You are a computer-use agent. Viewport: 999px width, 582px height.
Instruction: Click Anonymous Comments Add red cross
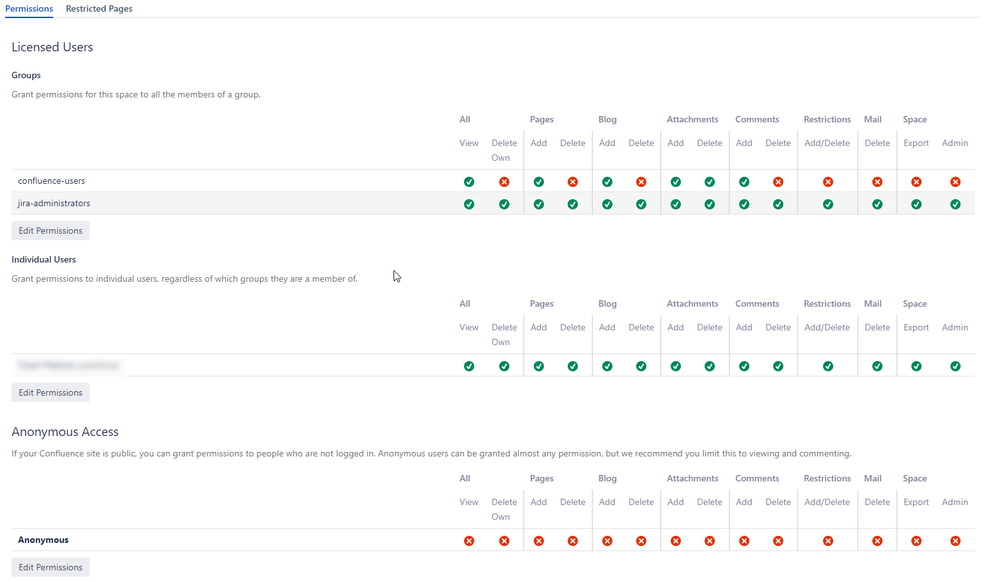pyautogui.click(x=744, y=541)
